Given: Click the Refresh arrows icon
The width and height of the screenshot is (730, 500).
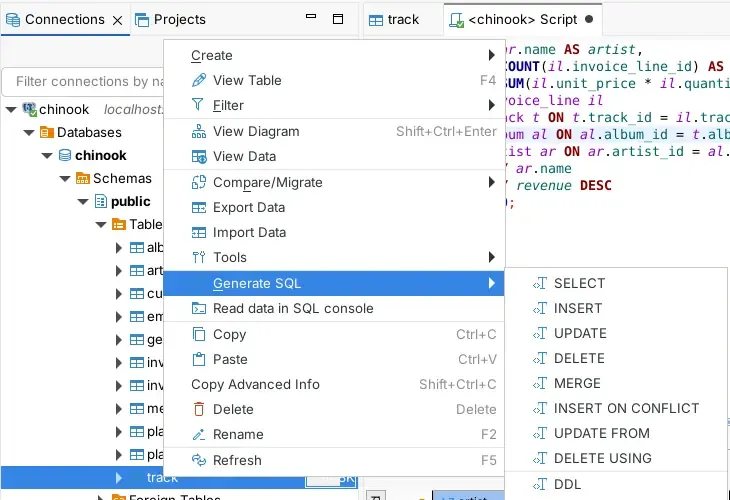Looking at the screenshot, I should click(x=199, y=460).
